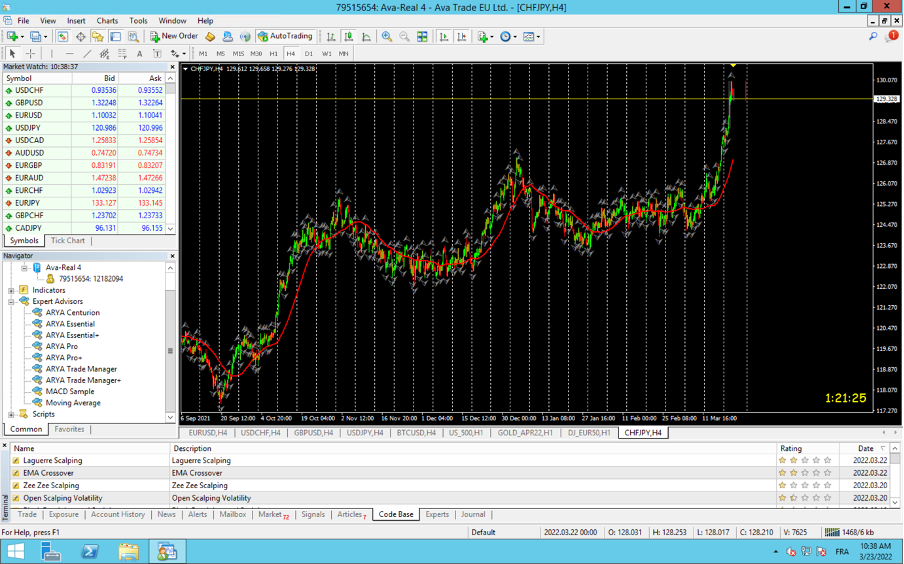Expand the Scripts tree node

pyautogui.click(x=11, y=414)
